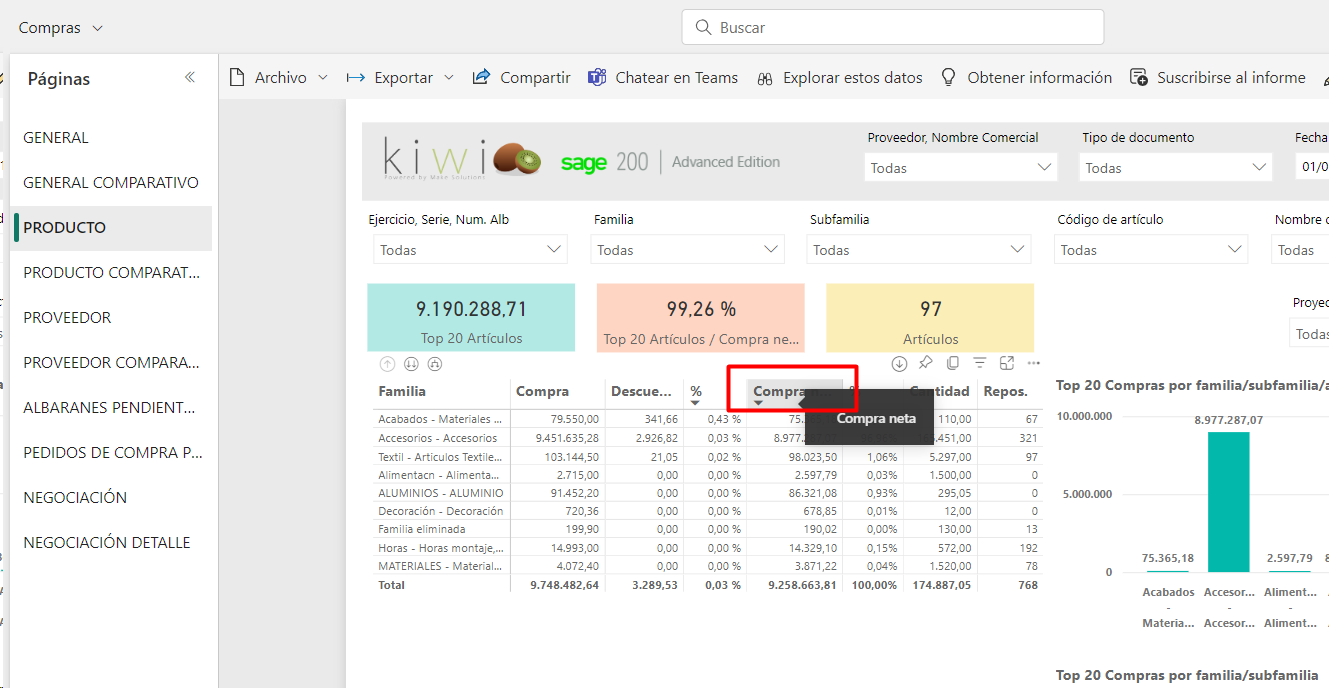The image size is (1329, 688).
Task: Sort by the Compra column header
Action: click(543, 391)
